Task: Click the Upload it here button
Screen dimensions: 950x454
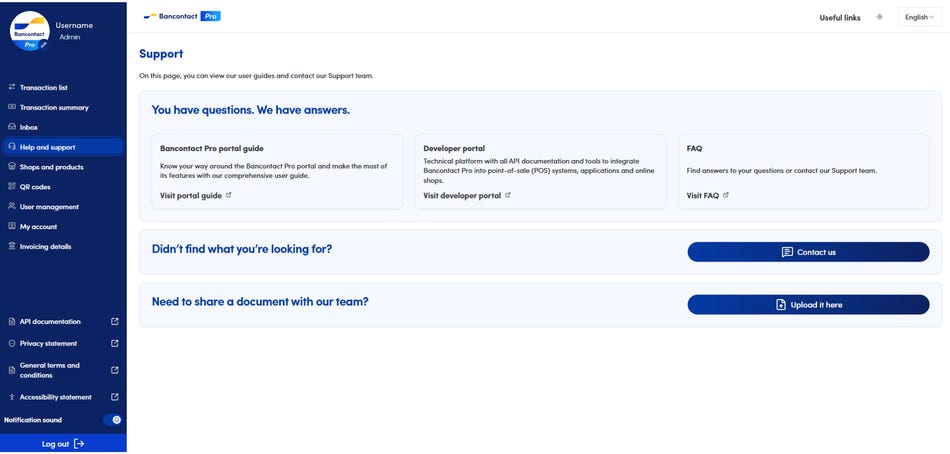Action: pyautogui.click(x=808, y=305)
